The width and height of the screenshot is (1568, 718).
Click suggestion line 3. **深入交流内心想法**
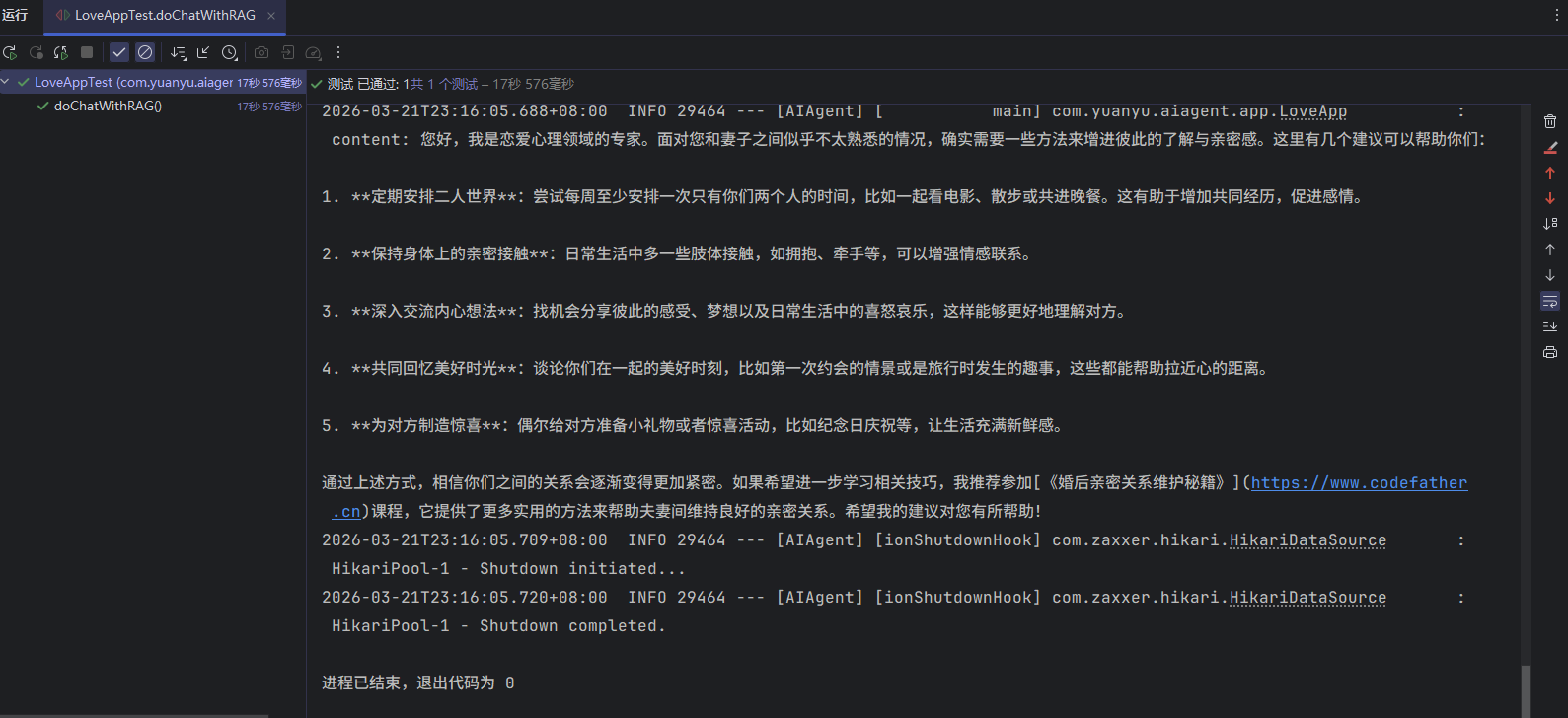tap(725, 311)
